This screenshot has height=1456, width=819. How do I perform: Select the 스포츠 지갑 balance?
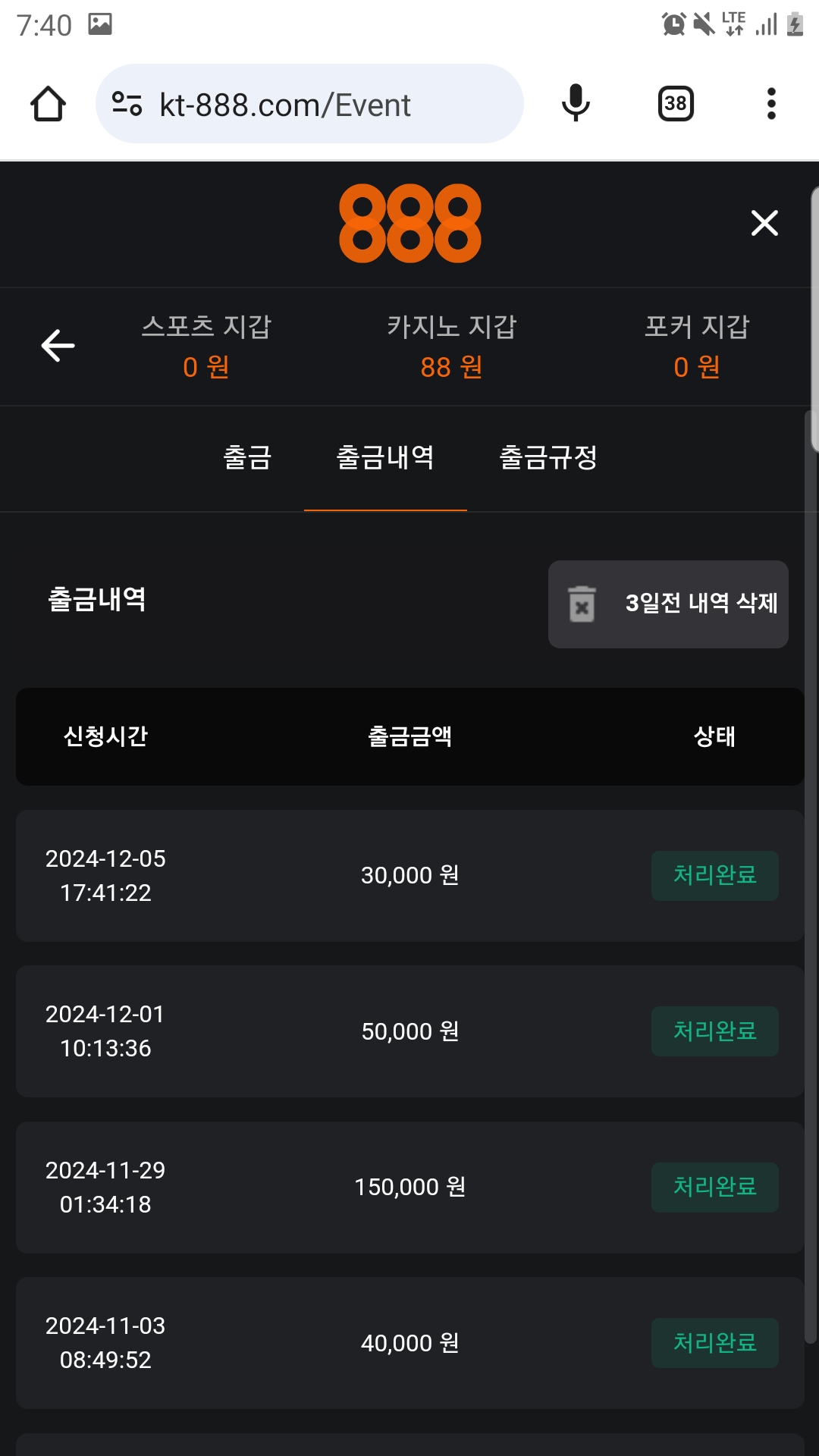(x=206, y=347)
